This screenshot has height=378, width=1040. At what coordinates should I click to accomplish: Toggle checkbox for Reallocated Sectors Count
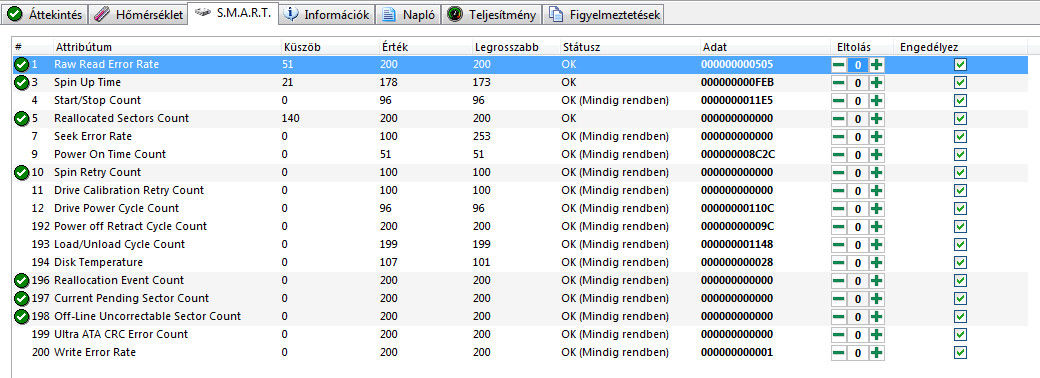[x=960, y=118]
